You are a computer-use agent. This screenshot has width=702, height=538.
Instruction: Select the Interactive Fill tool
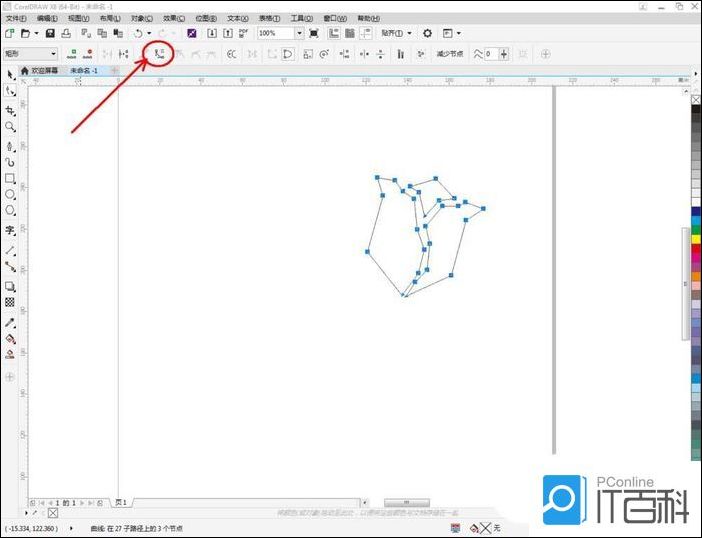10,339
